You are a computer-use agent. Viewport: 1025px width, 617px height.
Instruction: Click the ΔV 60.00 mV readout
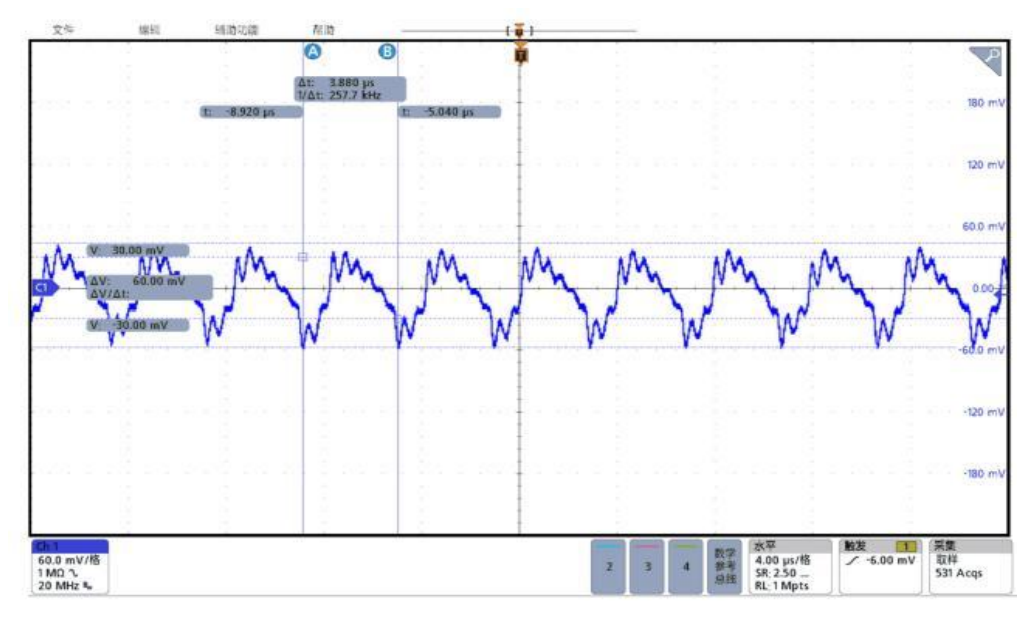coord(138,281)
